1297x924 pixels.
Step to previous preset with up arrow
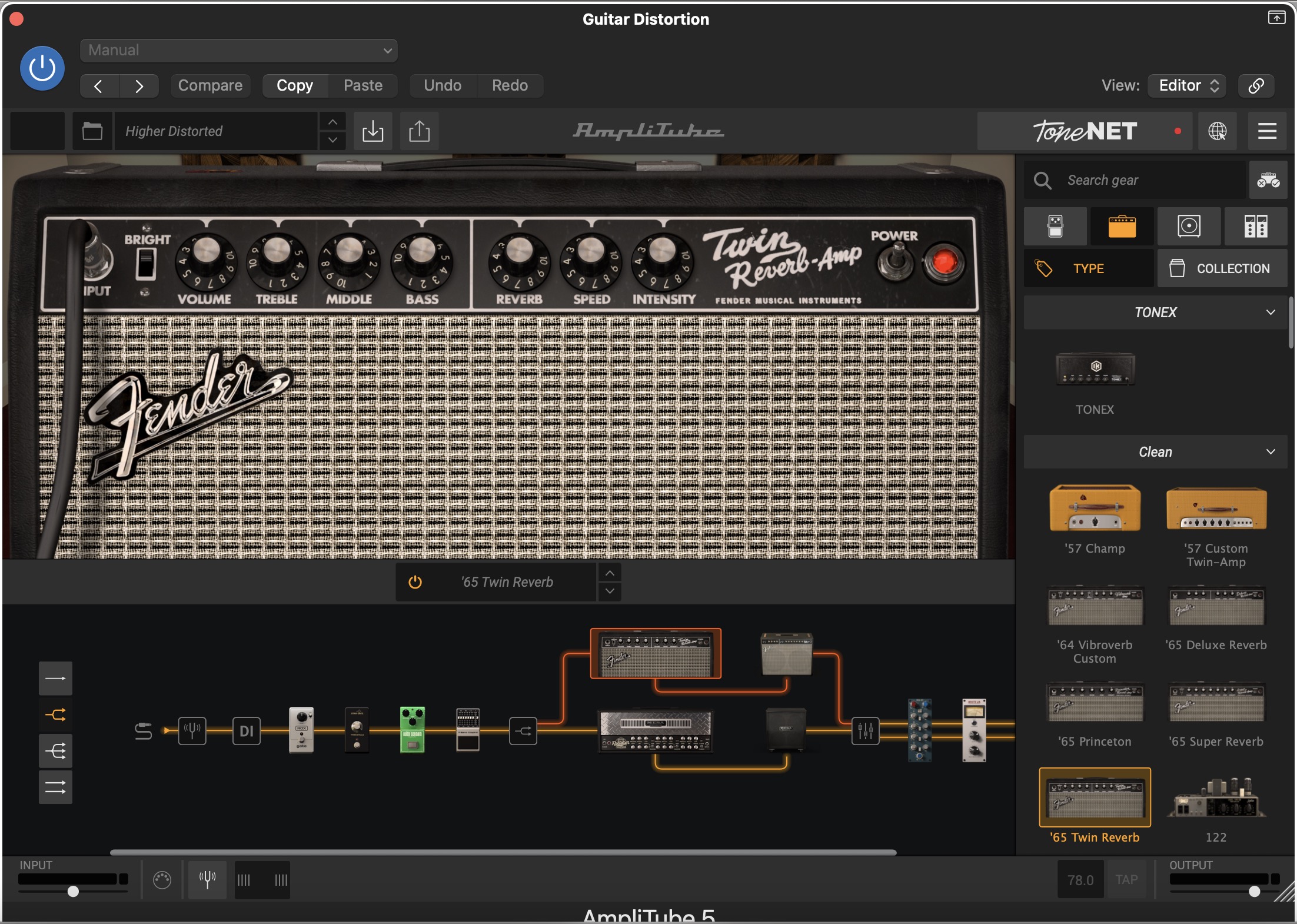(332, 122)
